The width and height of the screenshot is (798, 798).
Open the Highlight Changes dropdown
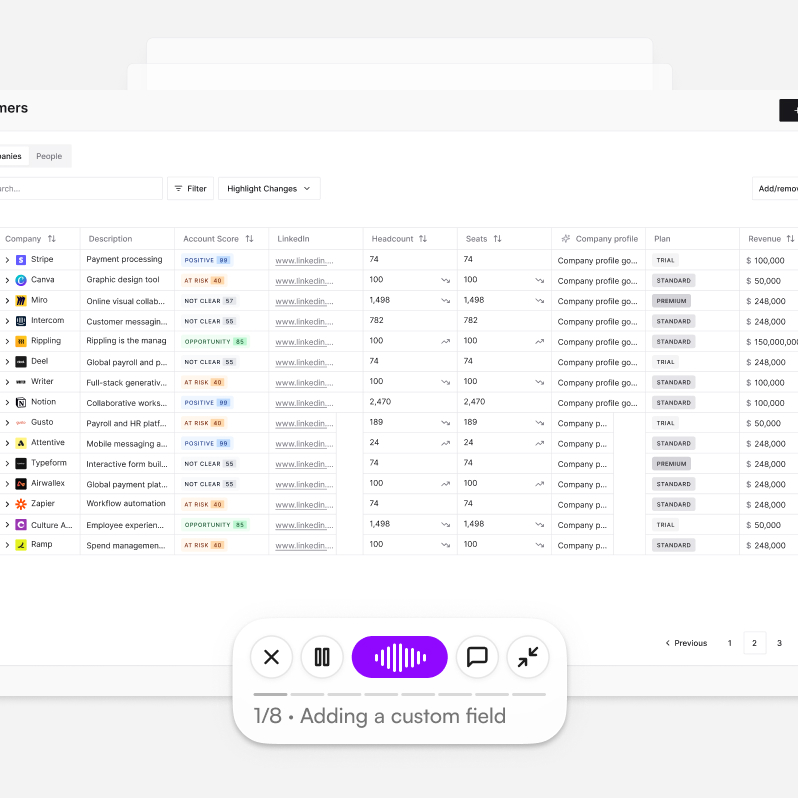tap(269, 188)
